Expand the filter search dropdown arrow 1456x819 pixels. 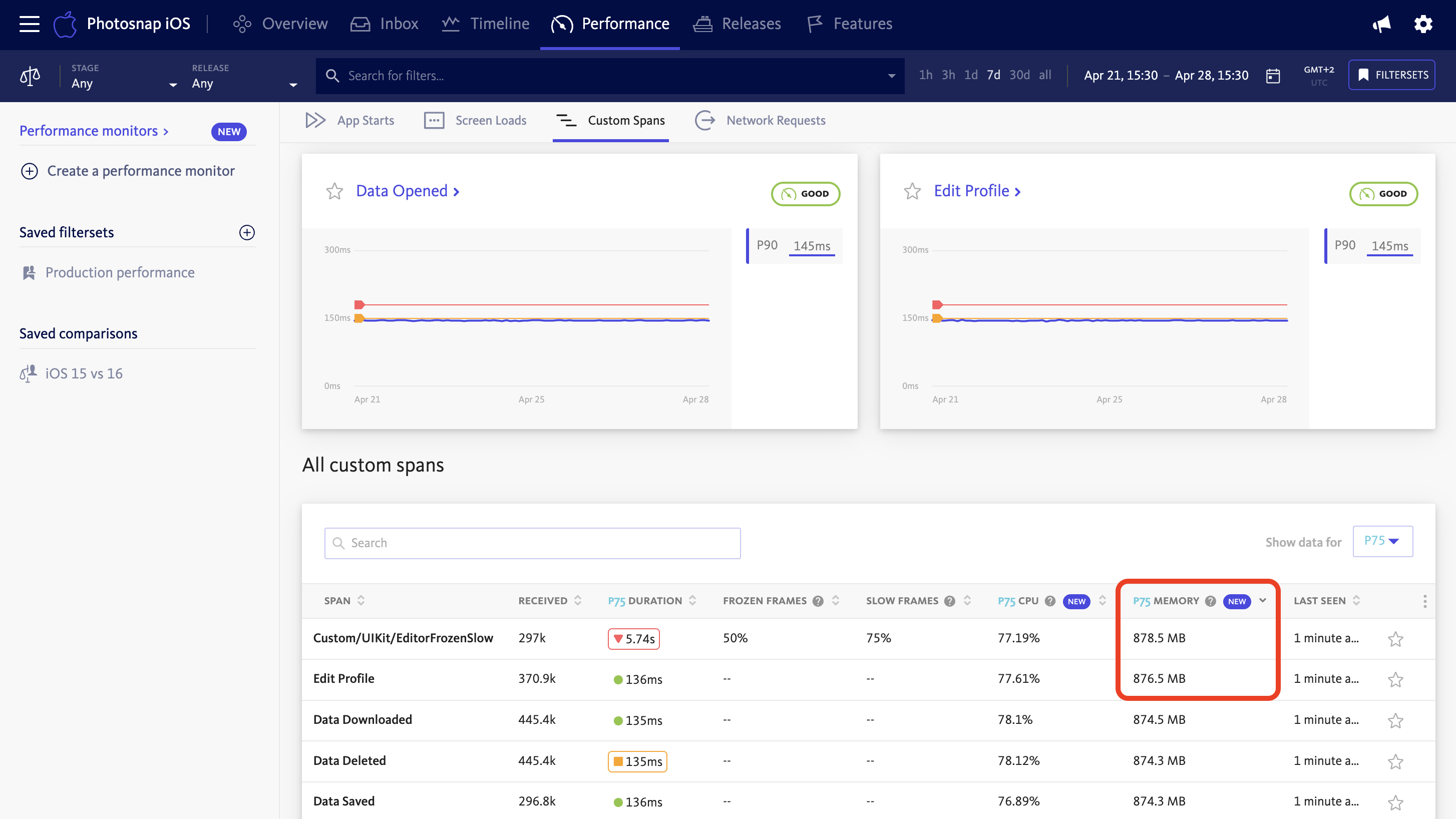coord(891,76)
